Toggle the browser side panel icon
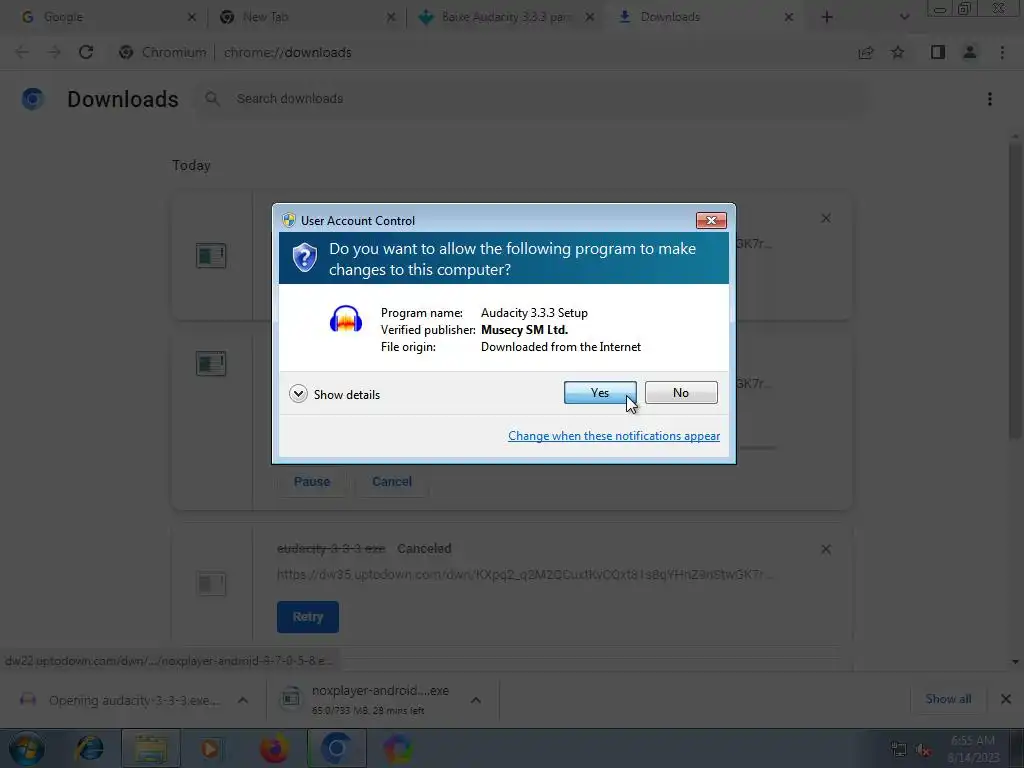The width and height of the screenshot is (1024, 768). (938, 52)
